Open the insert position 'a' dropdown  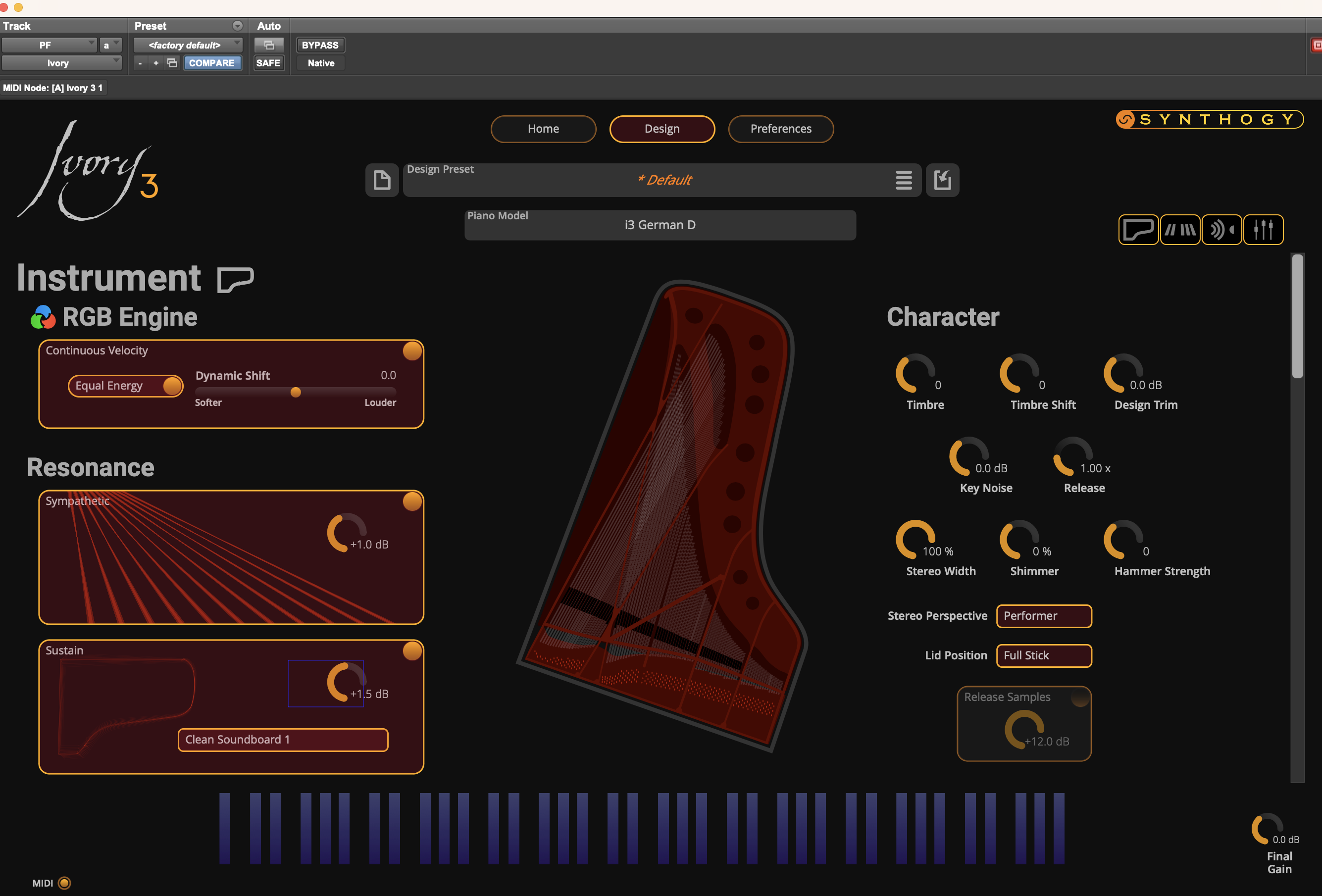[x=110, y=45]
